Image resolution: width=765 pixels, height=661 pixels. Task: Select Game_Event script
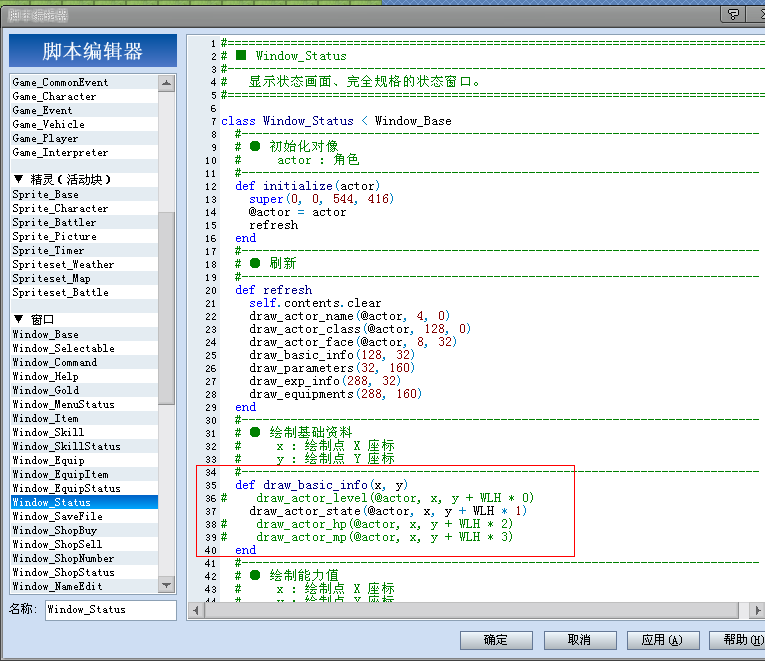[x=84, y=110]
